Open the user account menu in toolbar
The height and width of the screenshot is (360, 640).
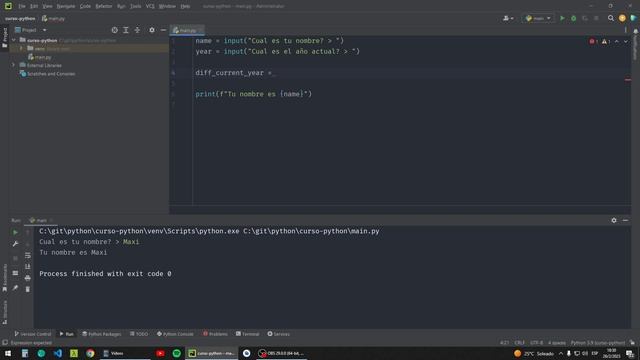[508, 18]
